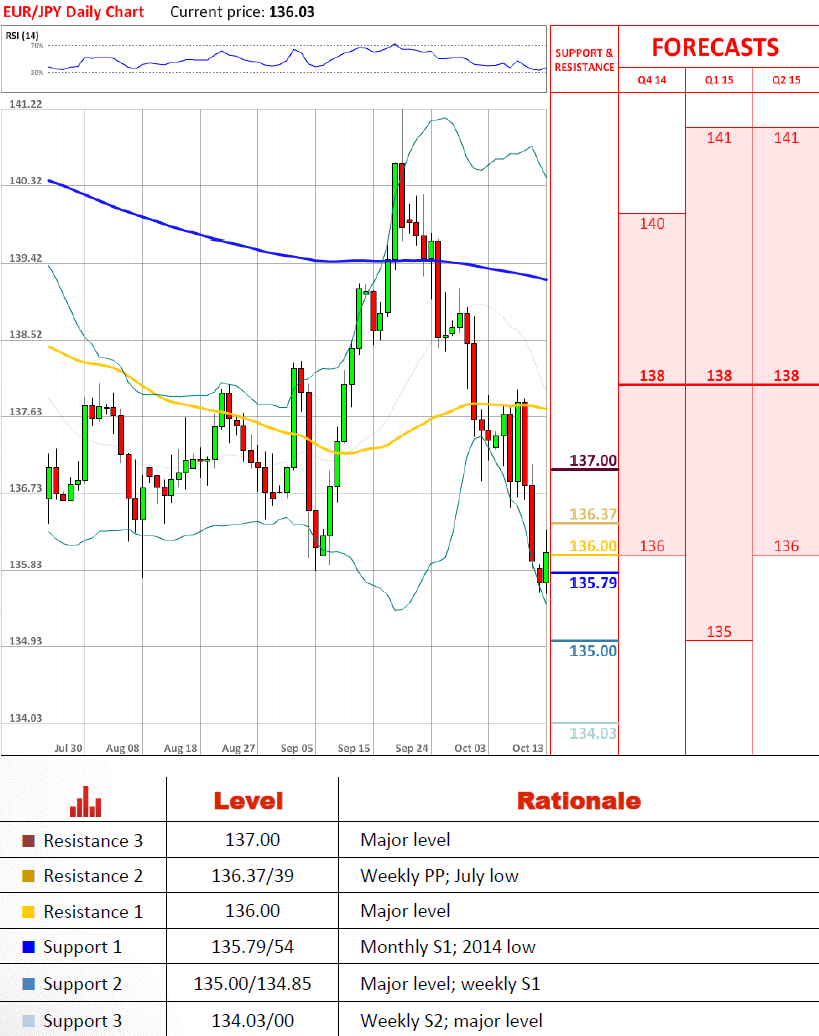The width and height of the screenshot is (819, 1036).
Task: Select the Resistance 1 row label
Action: click(x=93, y=912)
